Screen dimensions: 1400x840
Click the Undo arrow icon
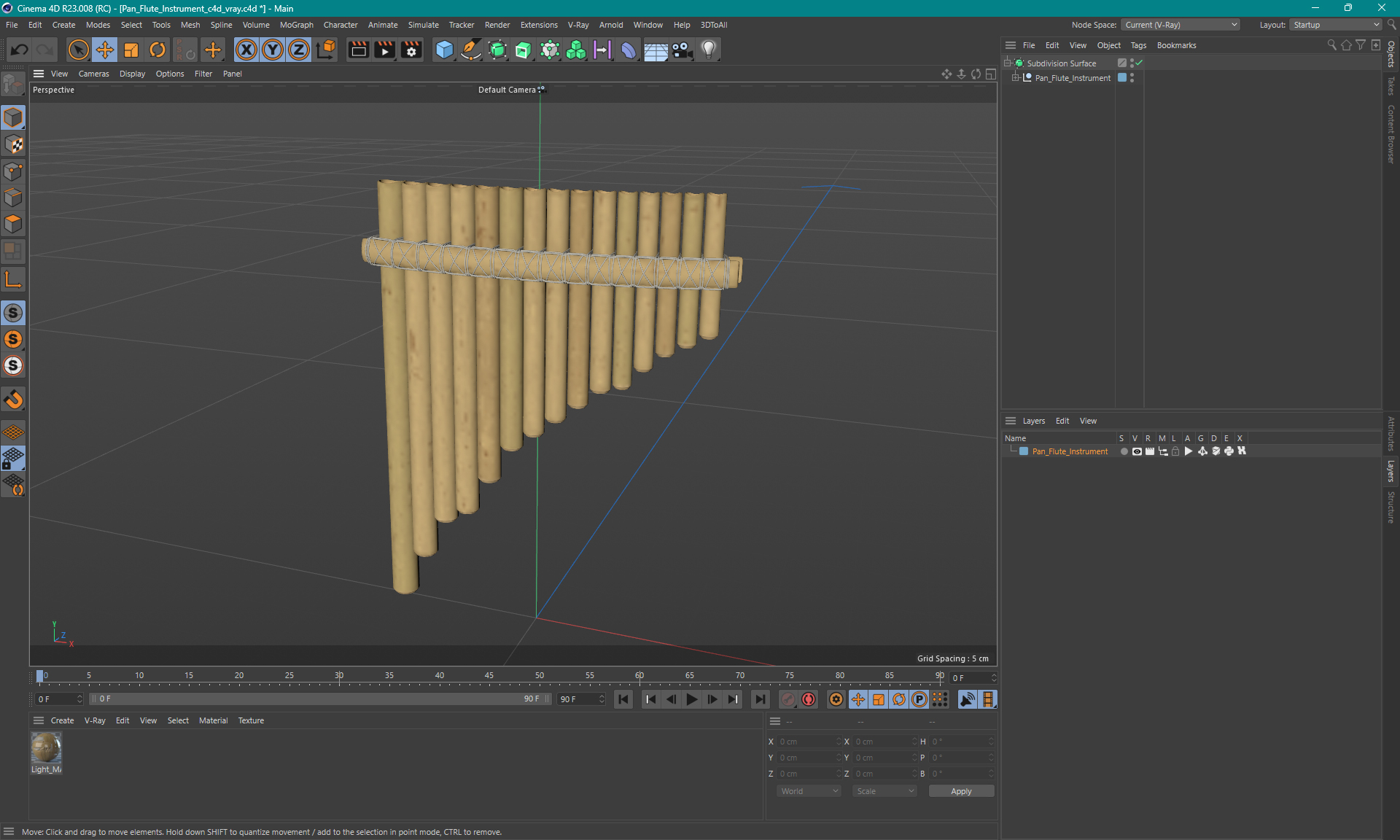20,50
